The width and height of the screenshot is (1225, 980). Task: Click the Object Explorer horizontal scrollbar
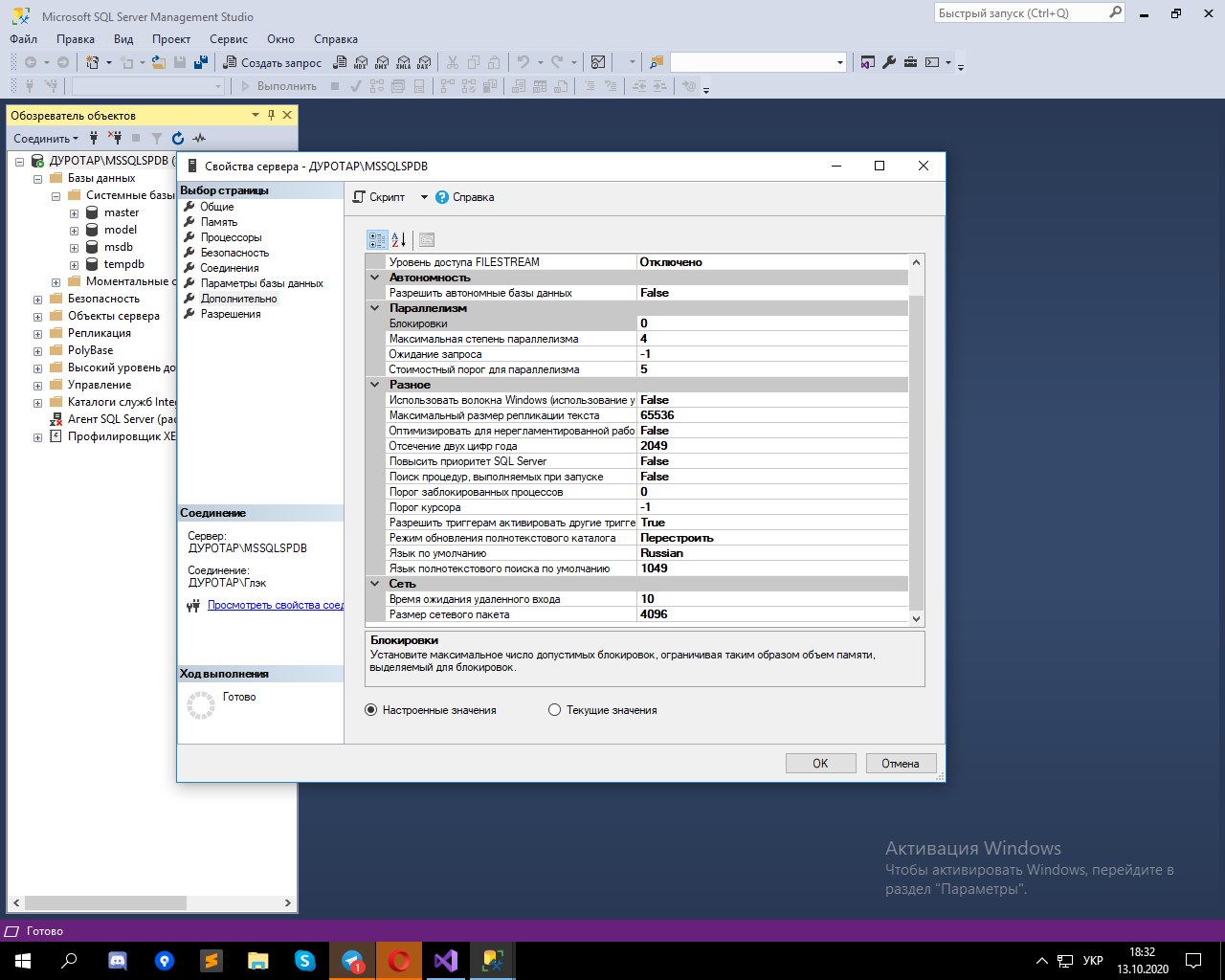[x=105, y=902]
